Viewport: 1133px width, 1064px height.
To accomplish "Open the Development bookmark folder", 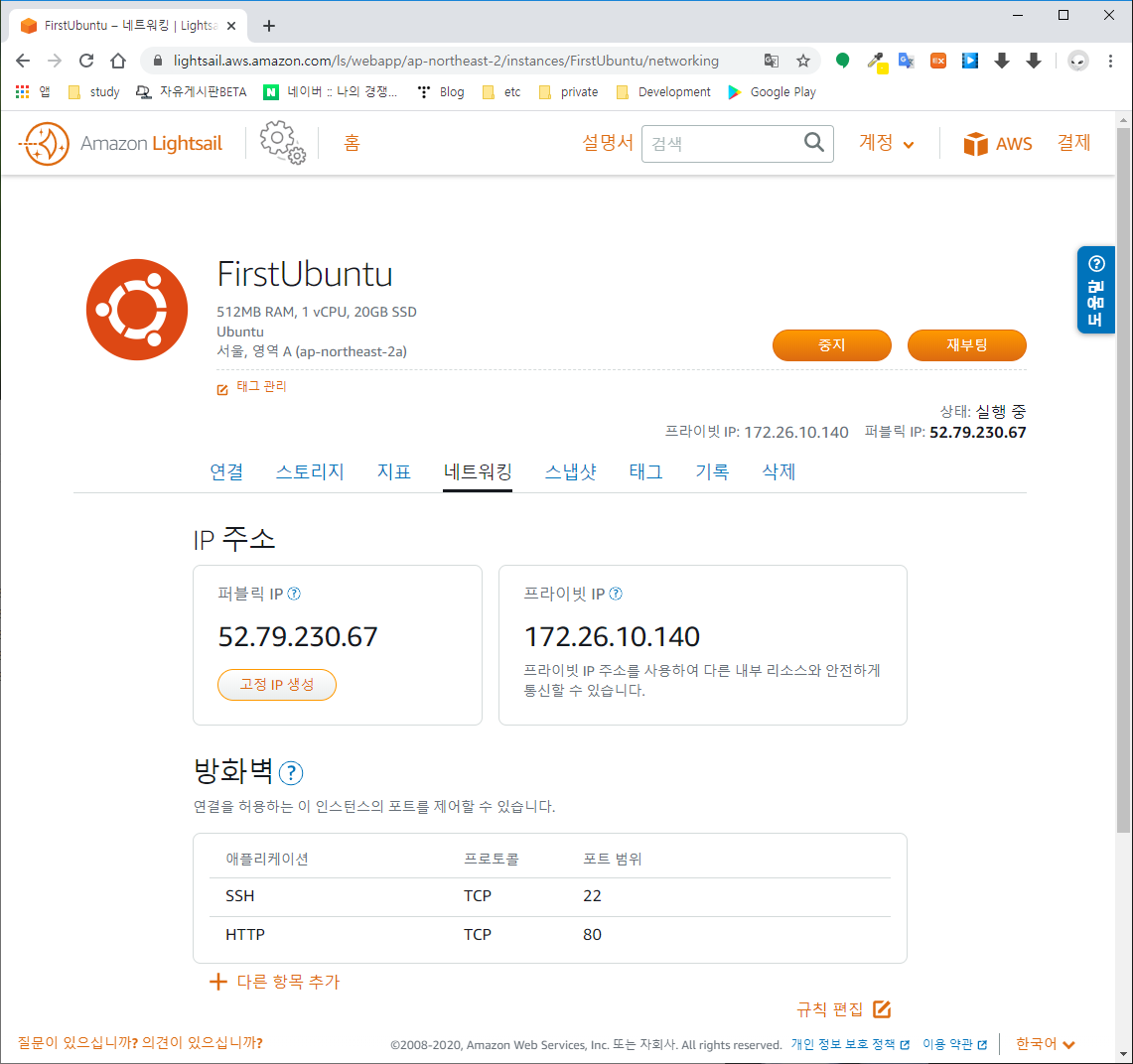I will pos(663,91).
